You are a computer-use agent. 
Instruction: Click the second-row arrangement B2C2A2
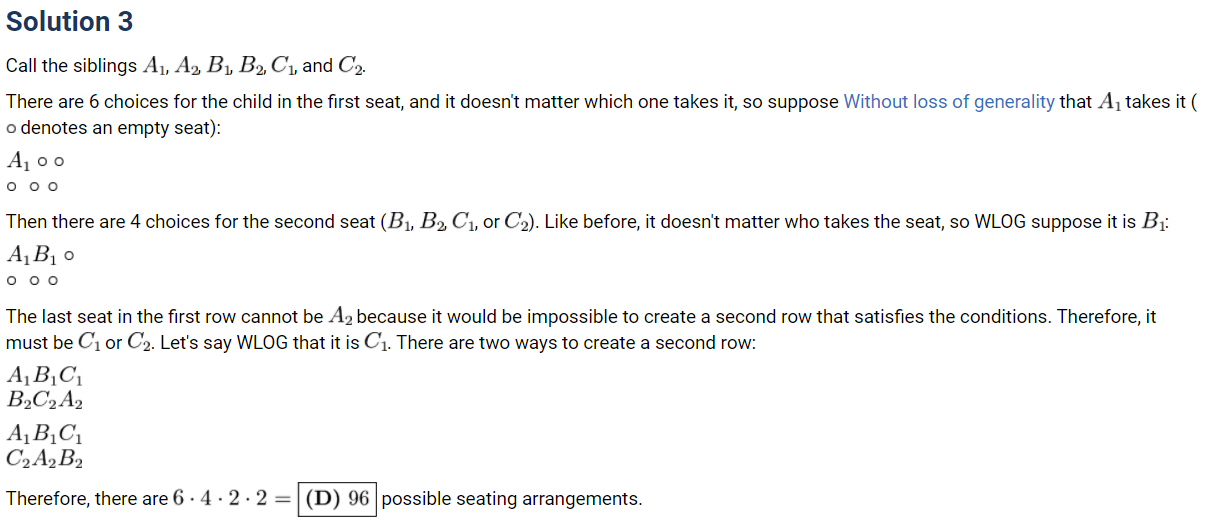click(44, 401)
